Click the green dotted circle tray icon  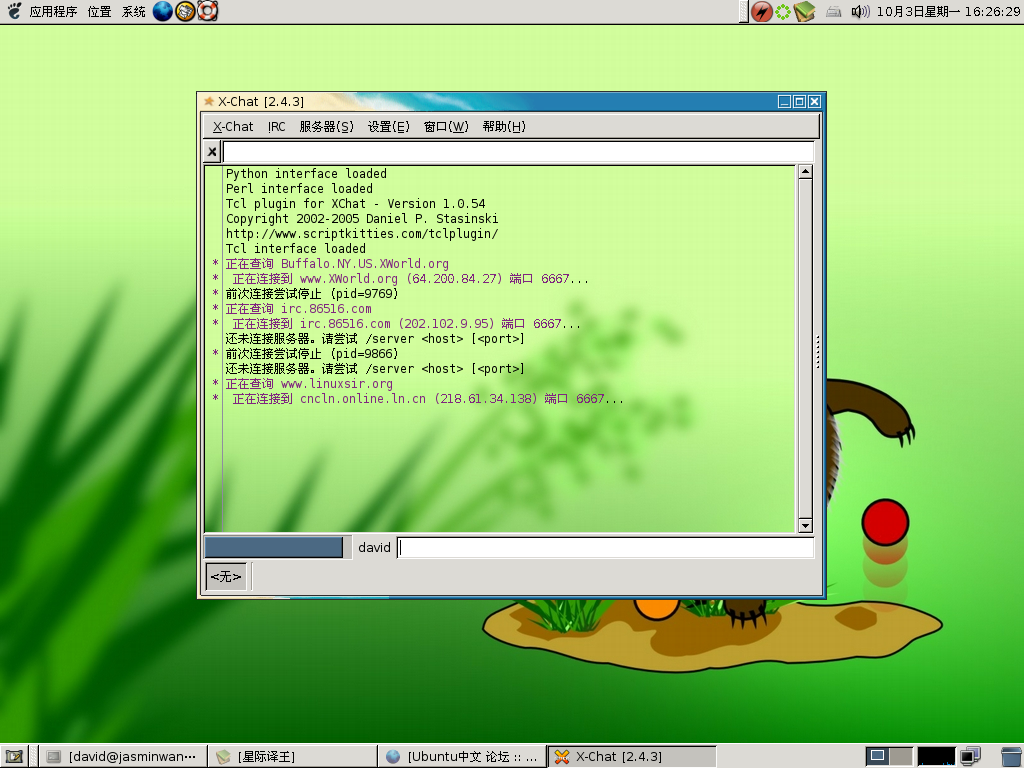[782, 12]
